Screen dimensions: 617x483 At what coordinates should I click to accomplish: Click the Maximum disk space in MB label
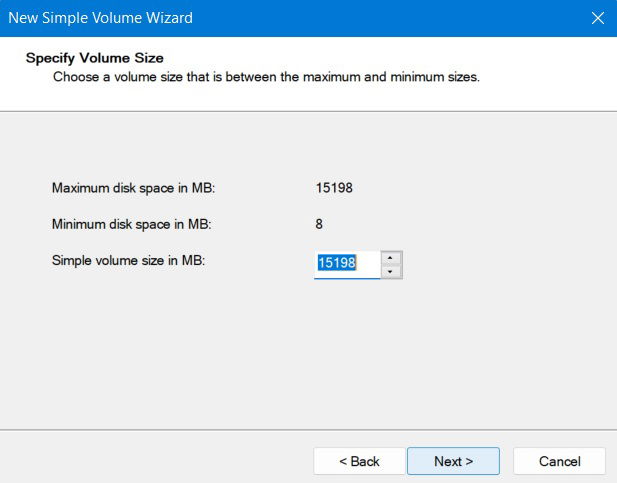[134, 187]
